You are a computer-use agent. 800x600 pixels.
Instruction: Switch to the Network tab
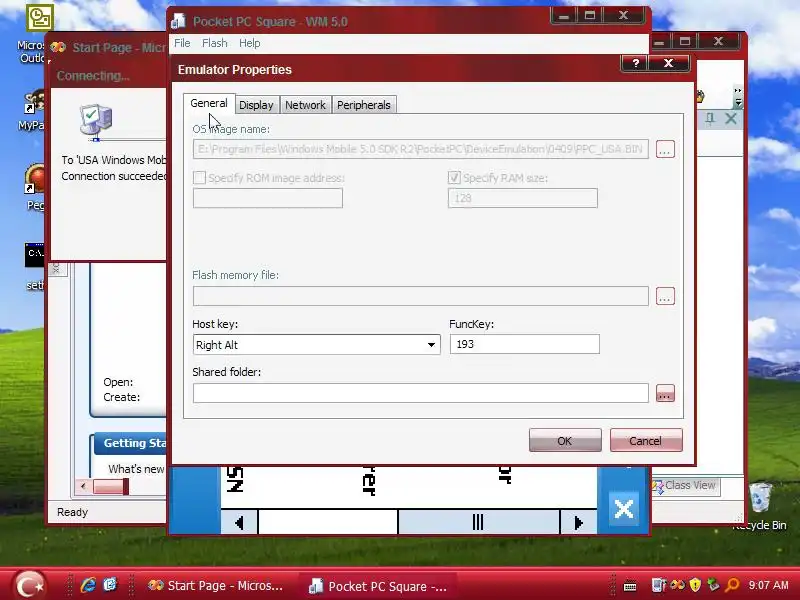pyautogui.click(x=305, y=105)
